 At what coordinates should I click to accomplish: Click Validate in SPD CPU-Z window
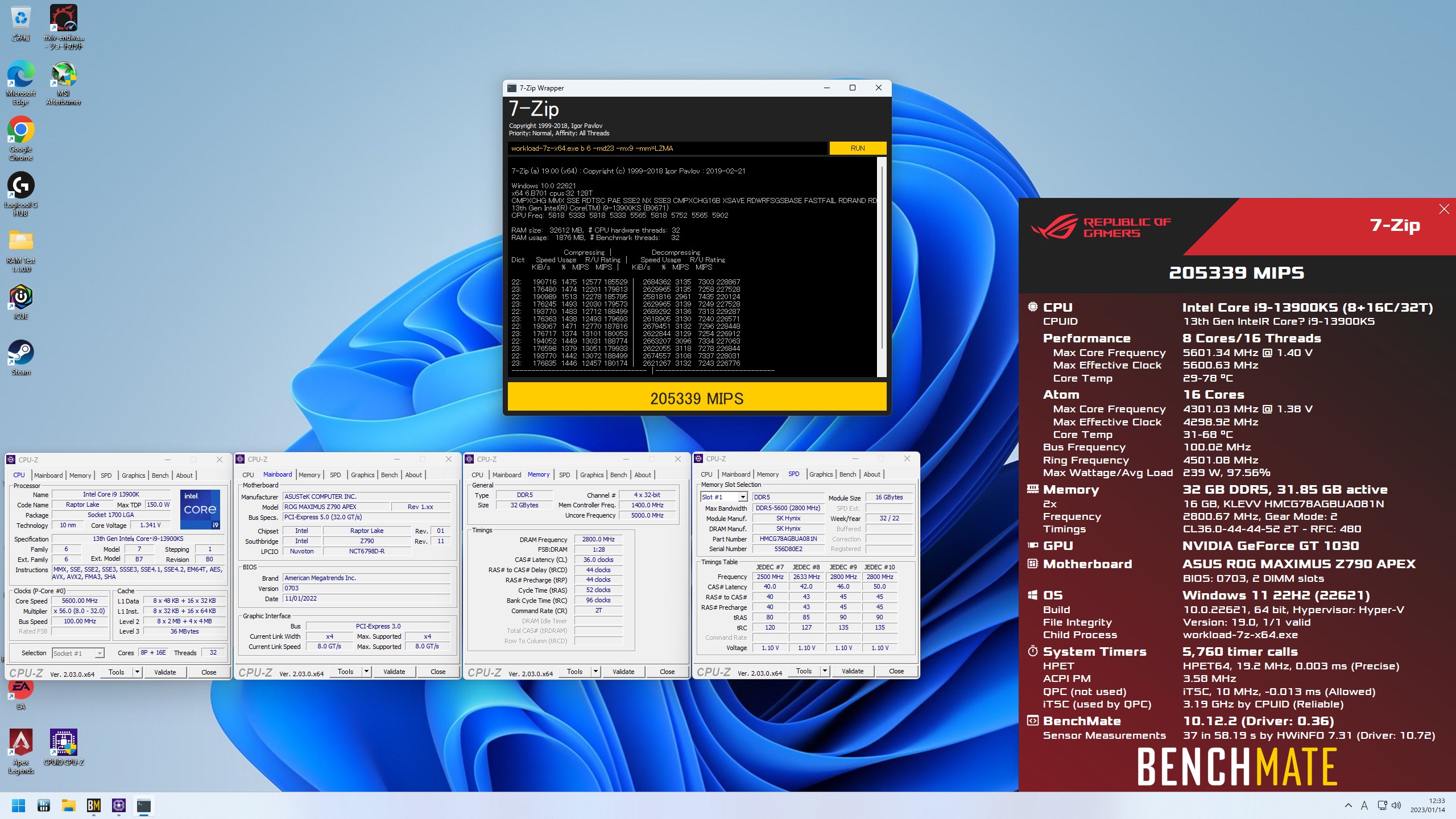click(x=853, y=671)
